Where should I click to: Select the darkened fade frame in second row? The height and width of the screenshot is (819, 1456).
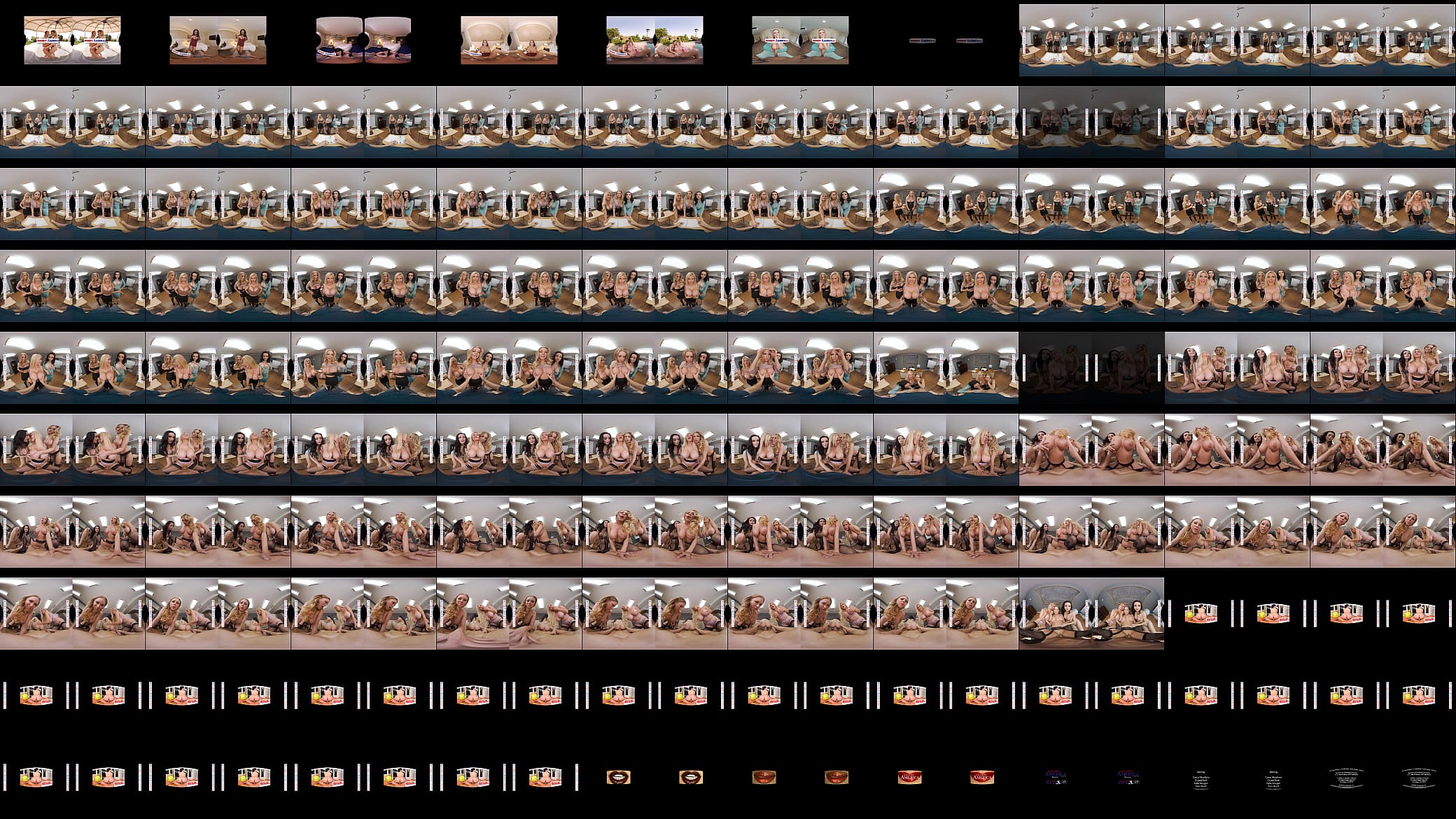(x=1091, y=122)
